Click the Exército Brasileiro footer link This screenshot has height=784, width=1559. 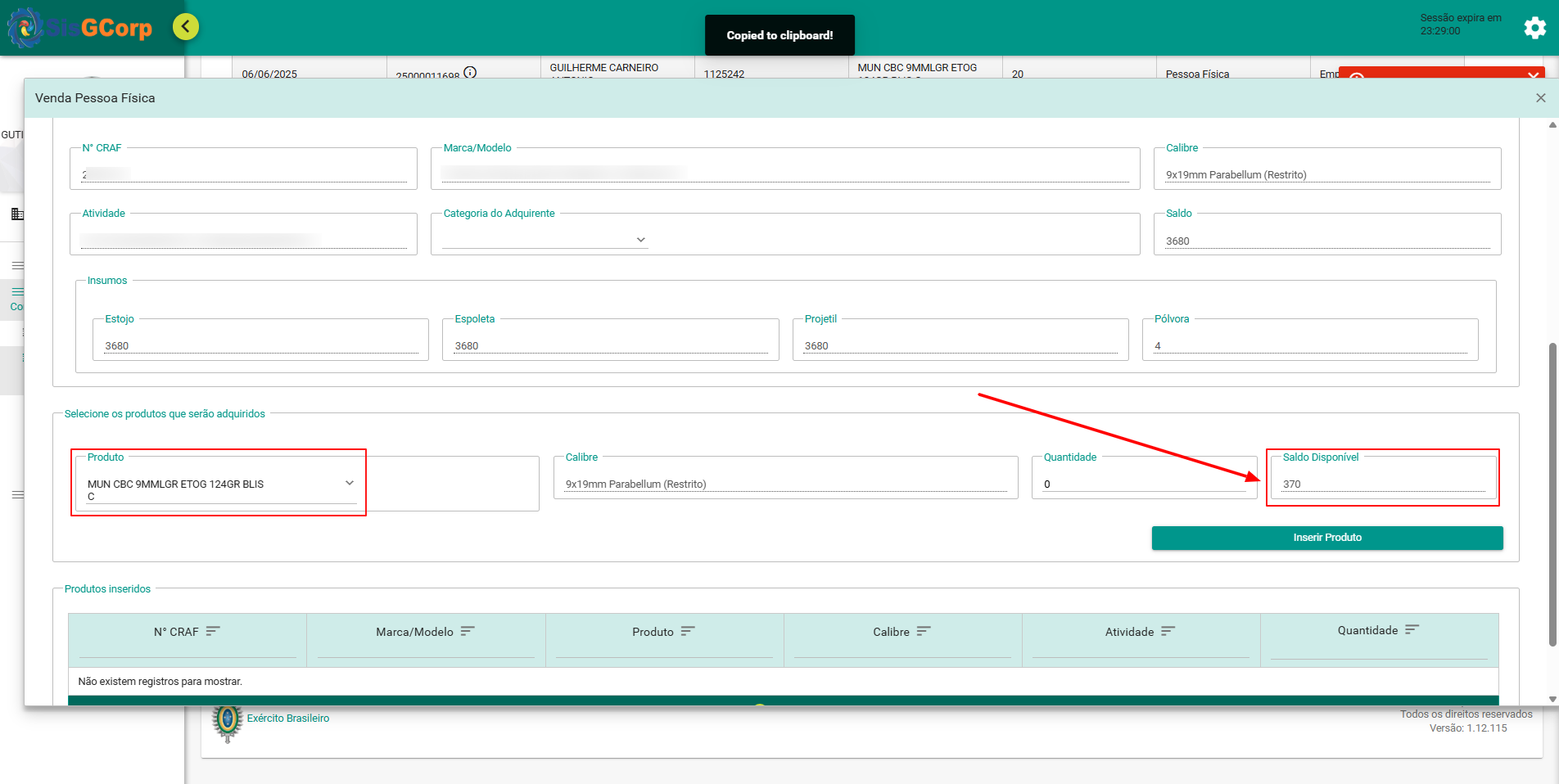click(287, 719)
